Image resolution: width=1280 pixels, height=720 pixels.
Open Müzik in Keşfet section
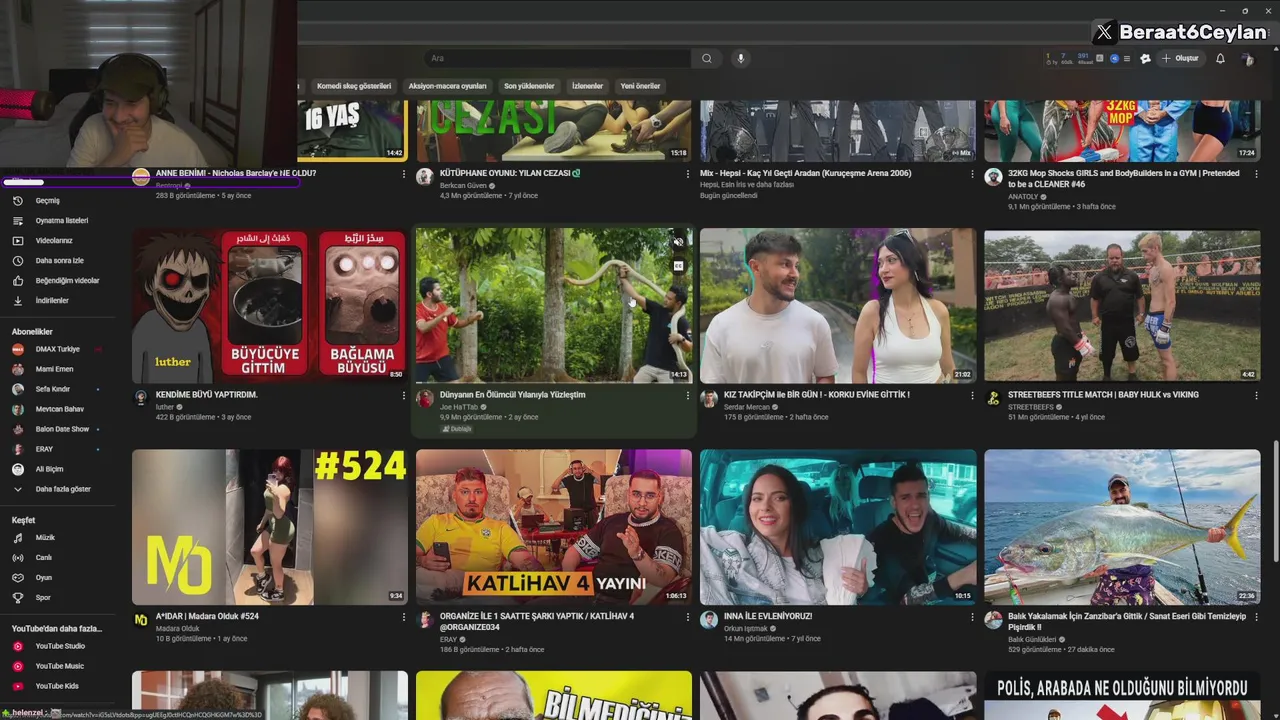[45, 538]
